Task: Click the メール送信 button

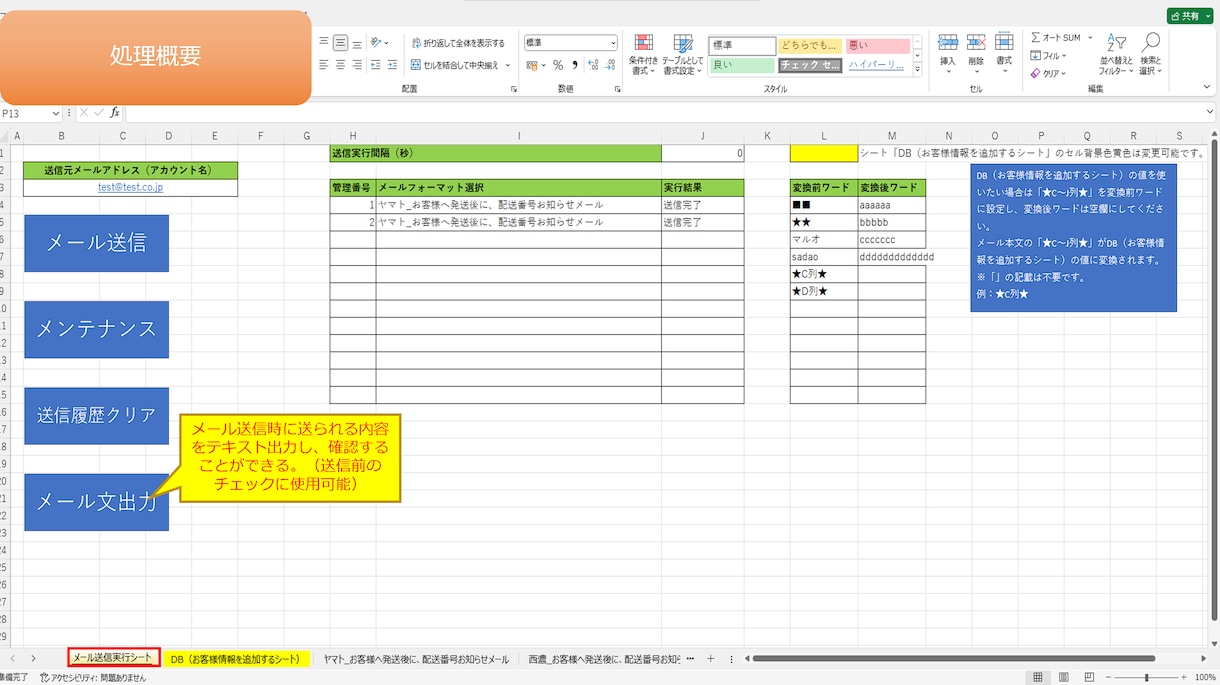Action: point(96,243)
